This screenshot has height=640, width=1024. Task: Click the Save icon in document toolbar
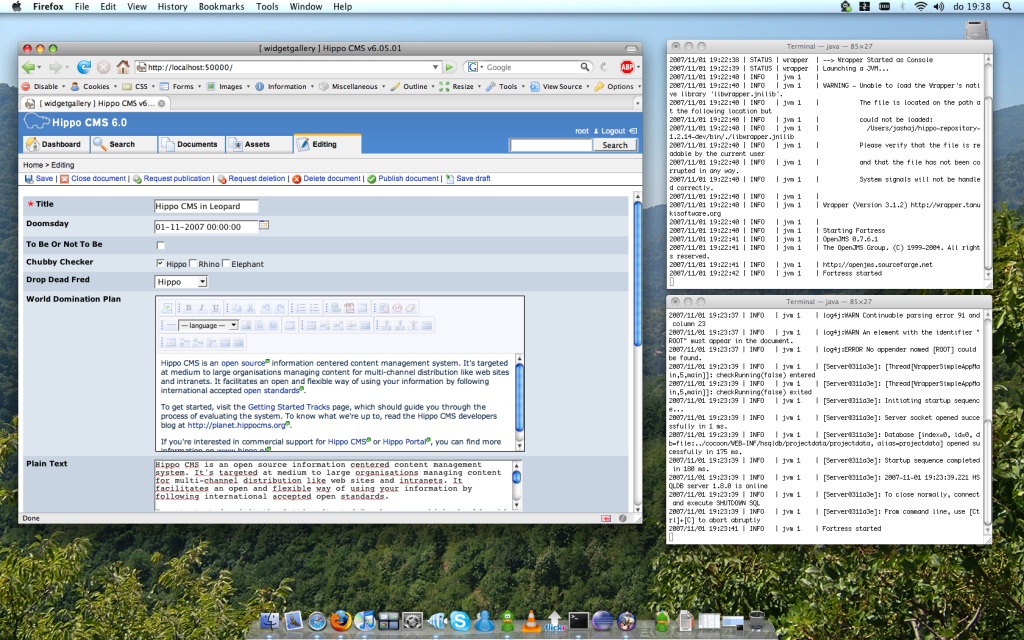pos(29,179)
